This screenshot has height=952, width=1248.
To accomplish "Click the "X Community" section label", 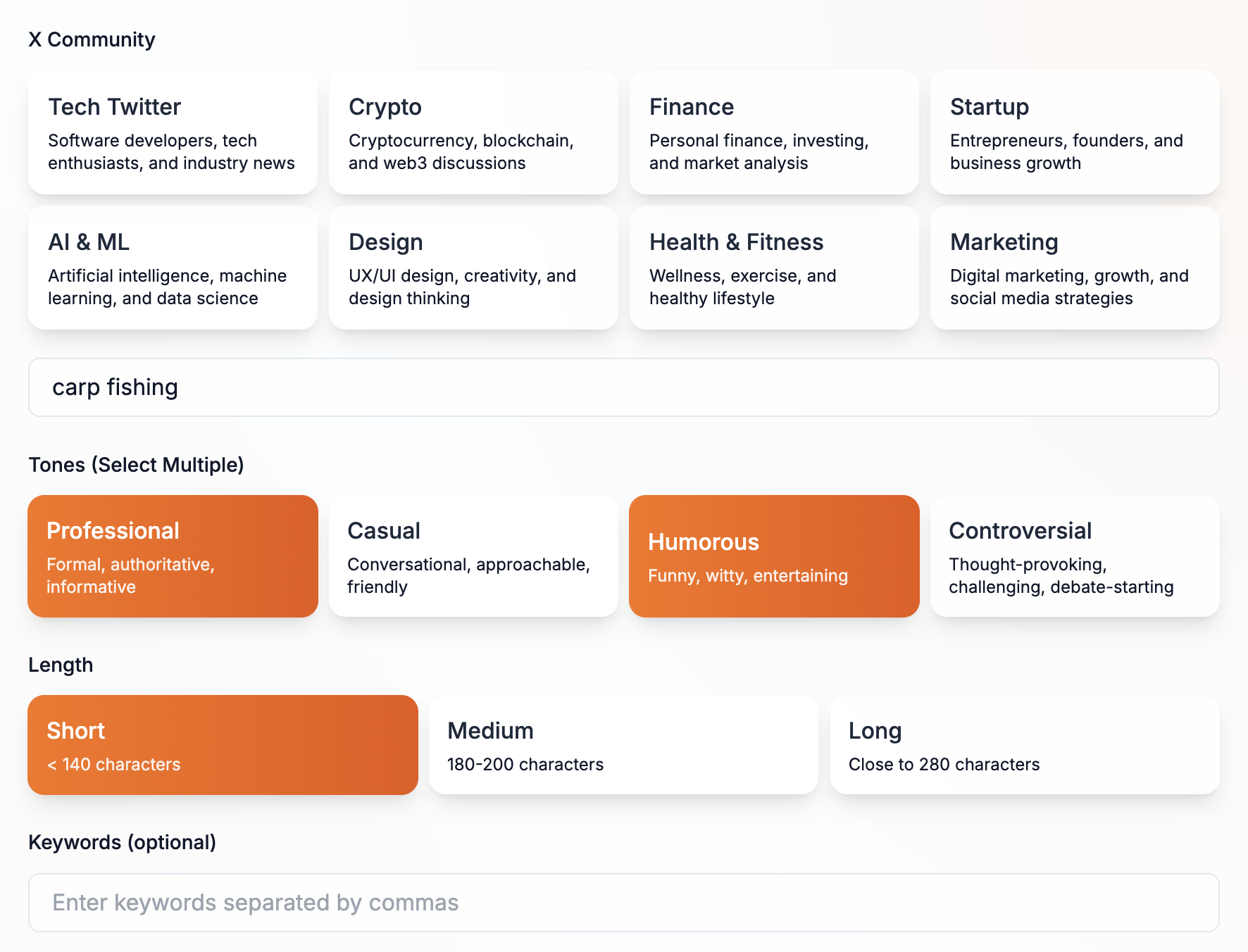I will tap(92, 39).
